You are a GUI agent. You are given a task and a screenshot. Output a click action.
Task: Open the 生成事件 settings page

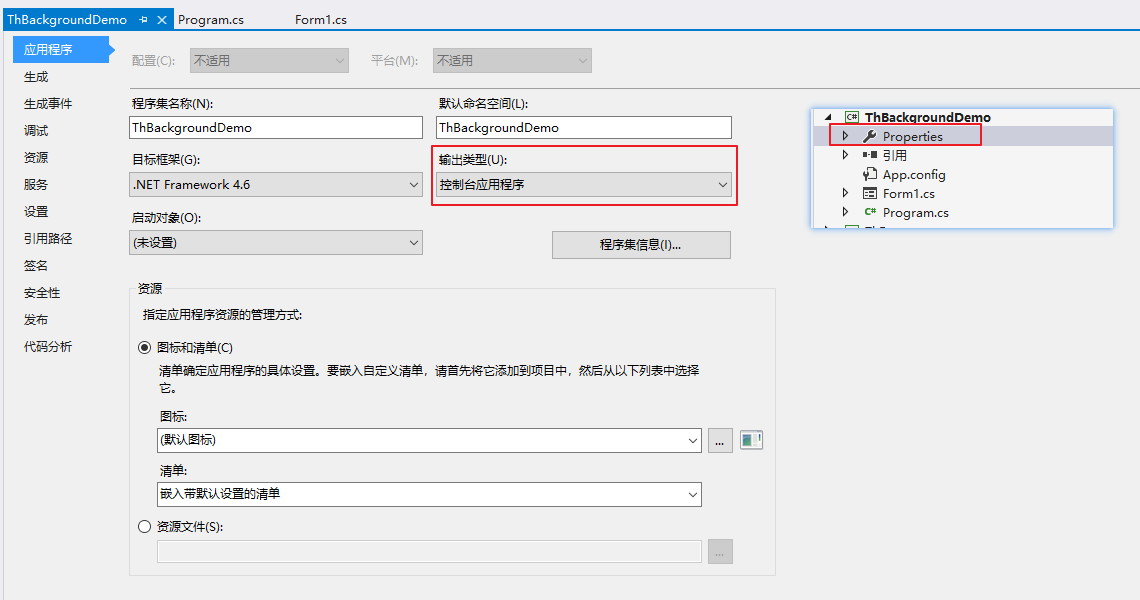(x=48, y=104)
